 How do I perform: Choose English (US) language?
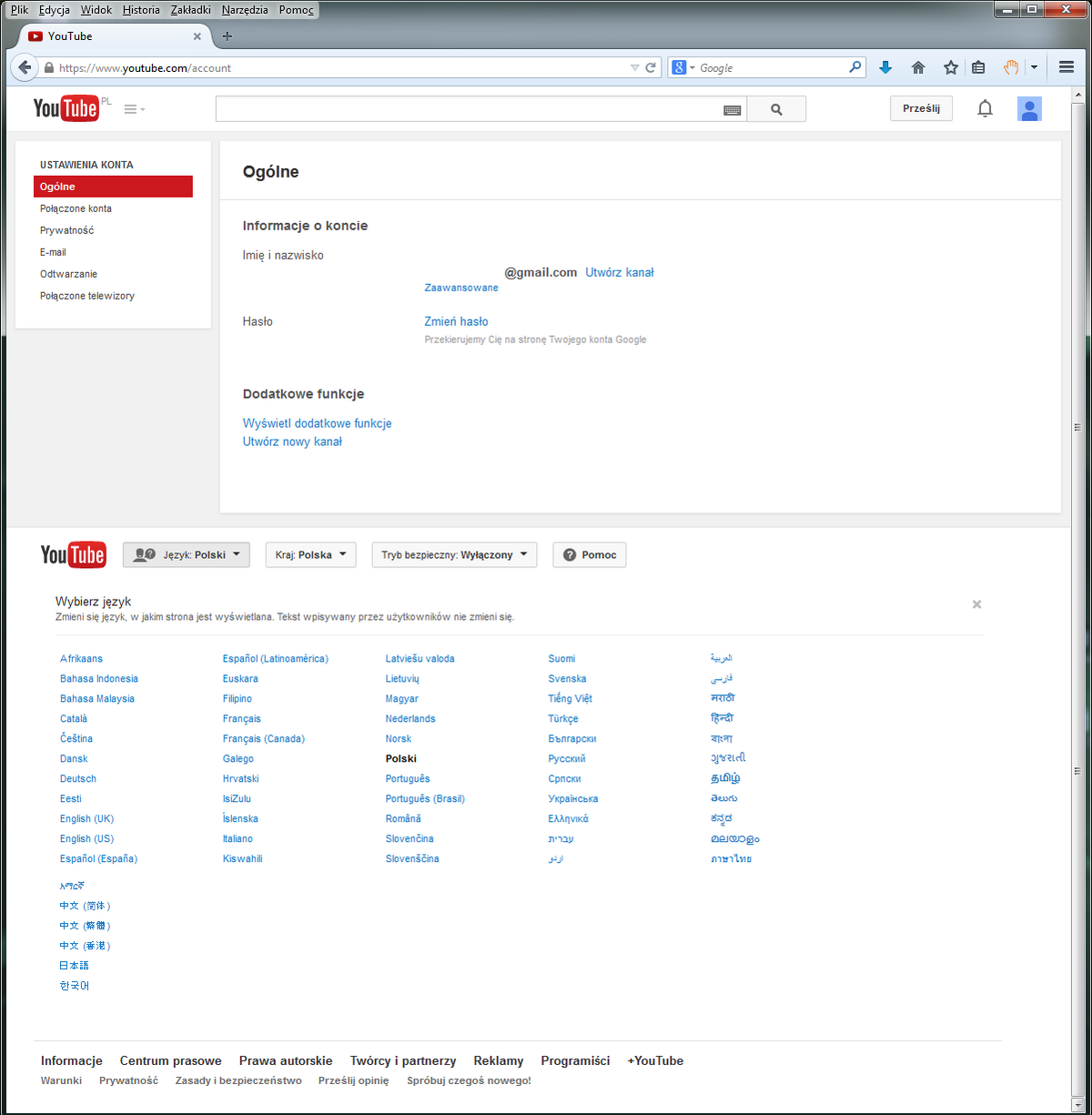pos(87,838)
